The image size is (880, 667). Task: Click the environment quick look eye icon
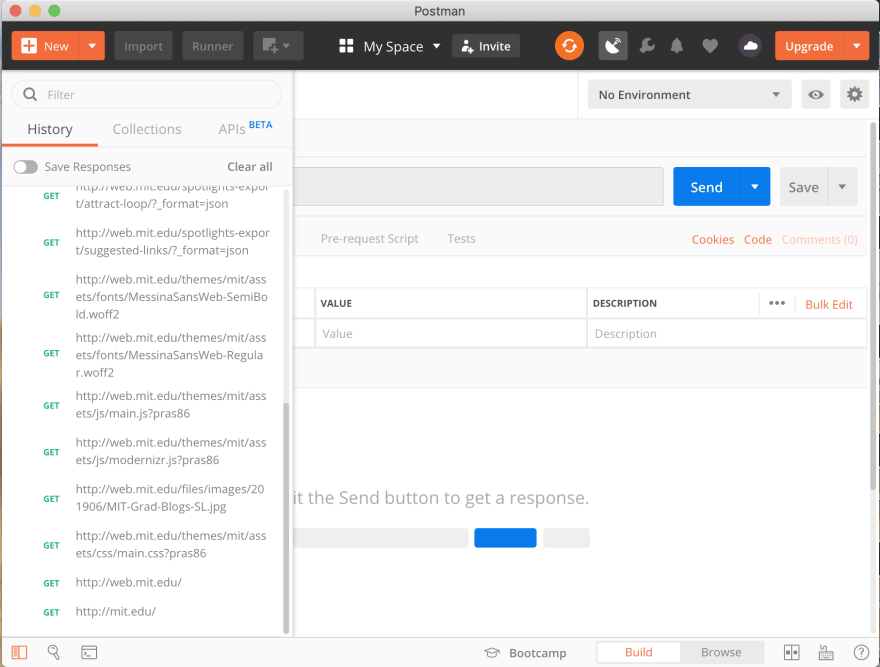click(815, 94)
